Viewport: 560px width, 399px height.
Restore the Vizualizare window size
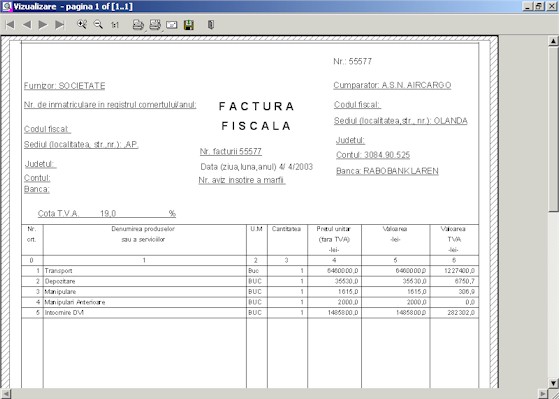click(x=539, y=6)
